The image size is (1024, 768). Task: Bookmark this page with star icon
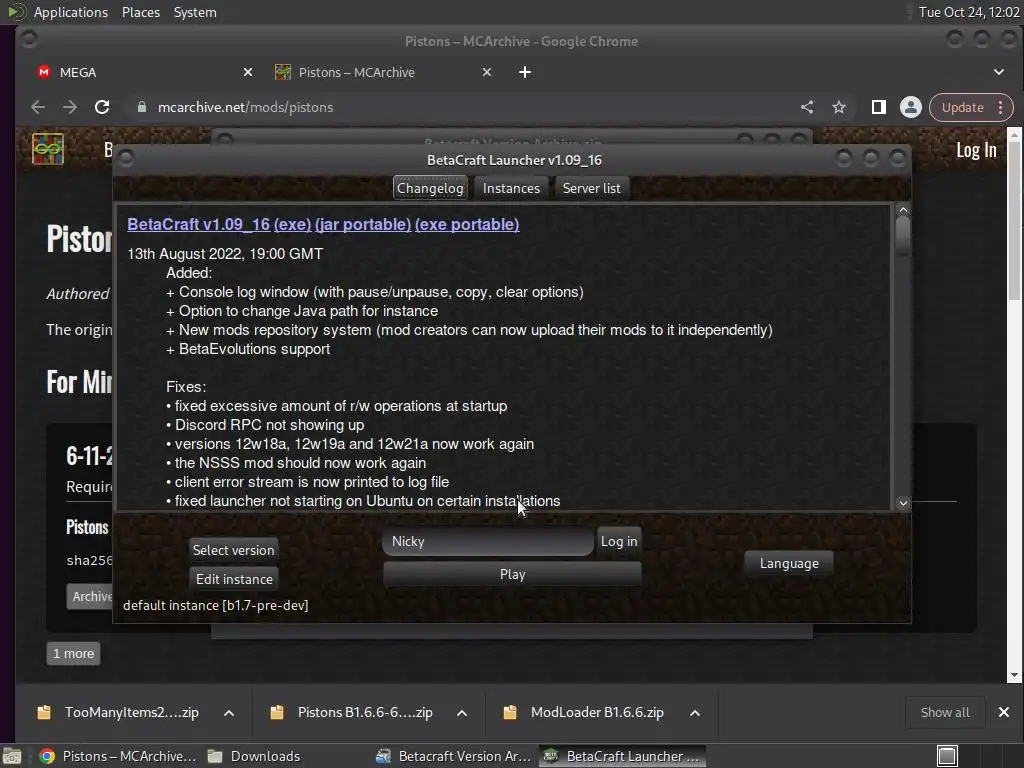pos(839,107)
